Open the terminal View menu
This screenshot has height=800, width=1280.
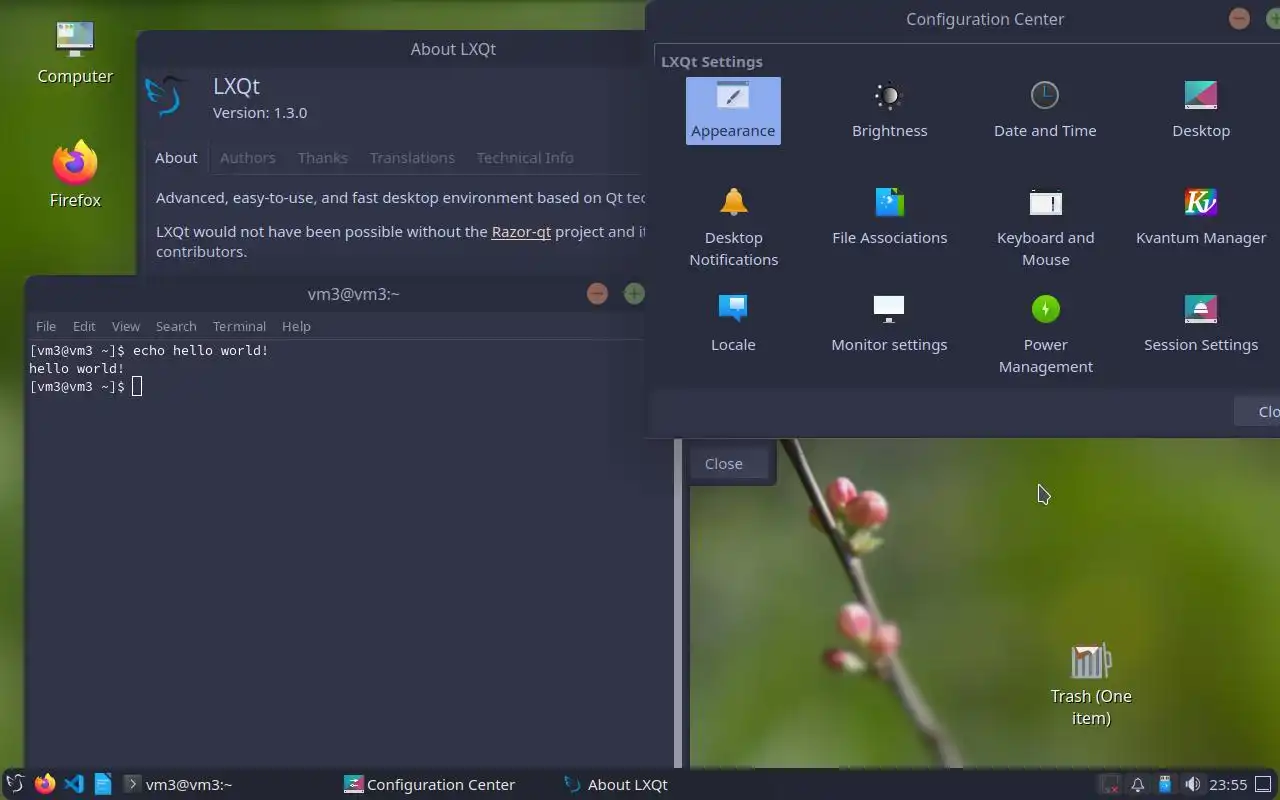(125, 326)
